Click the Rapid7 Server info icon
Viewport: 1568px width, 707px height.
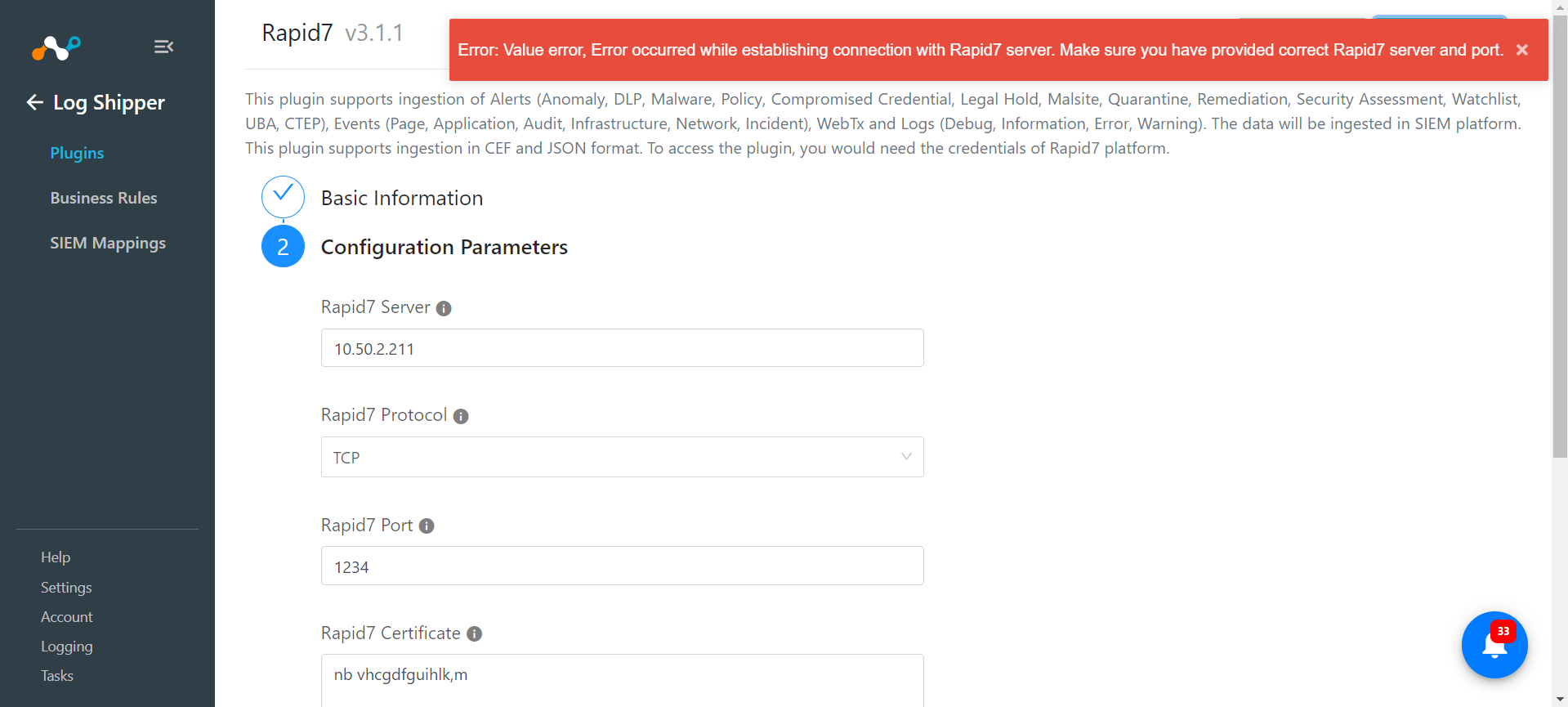[x=444, y=308]
